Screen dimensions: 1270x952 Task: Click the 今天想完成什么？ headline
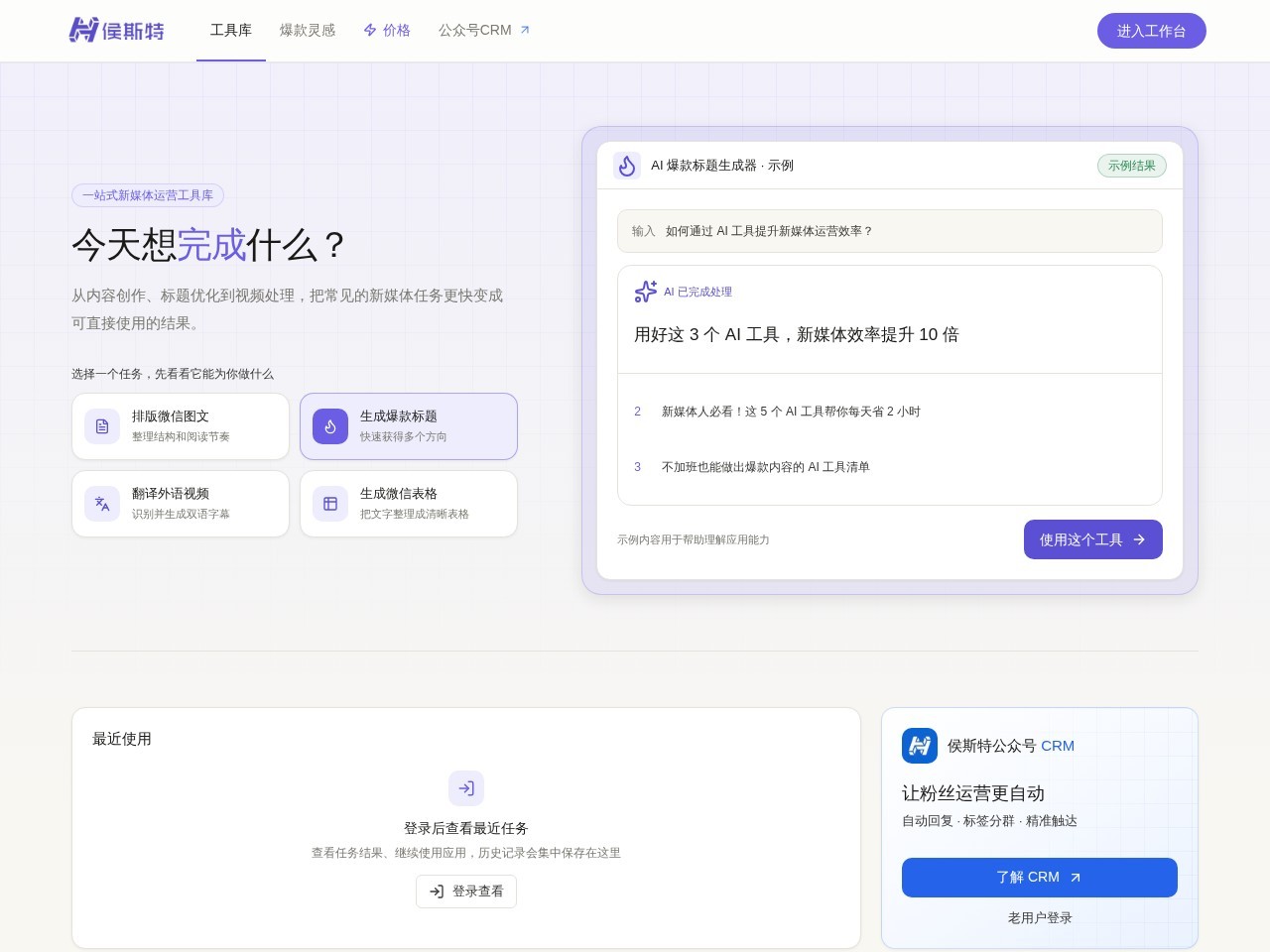(x=210, y=245)
